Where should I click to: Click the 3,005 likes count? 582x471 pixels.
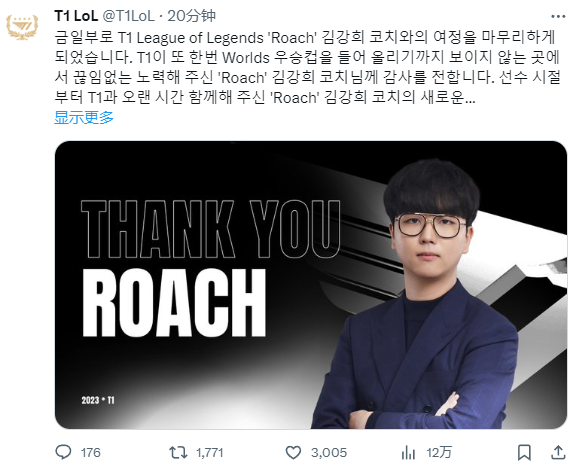329,453
